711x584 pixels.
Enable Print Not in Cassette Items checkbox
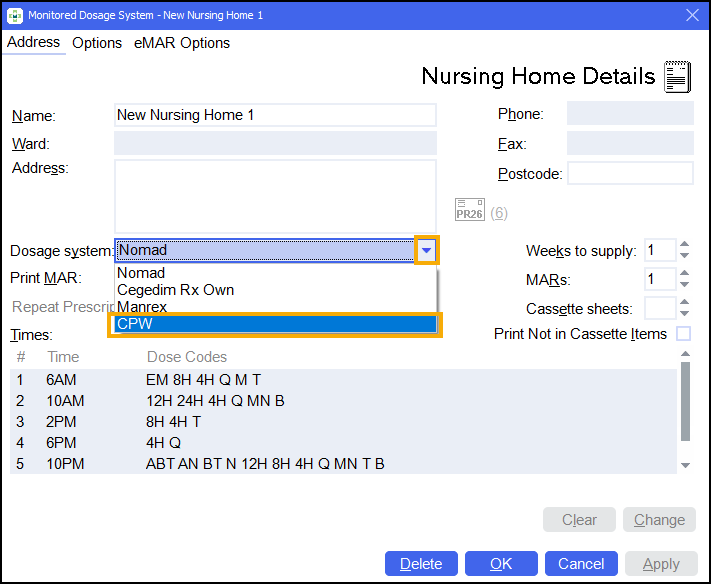click(684, 334)
